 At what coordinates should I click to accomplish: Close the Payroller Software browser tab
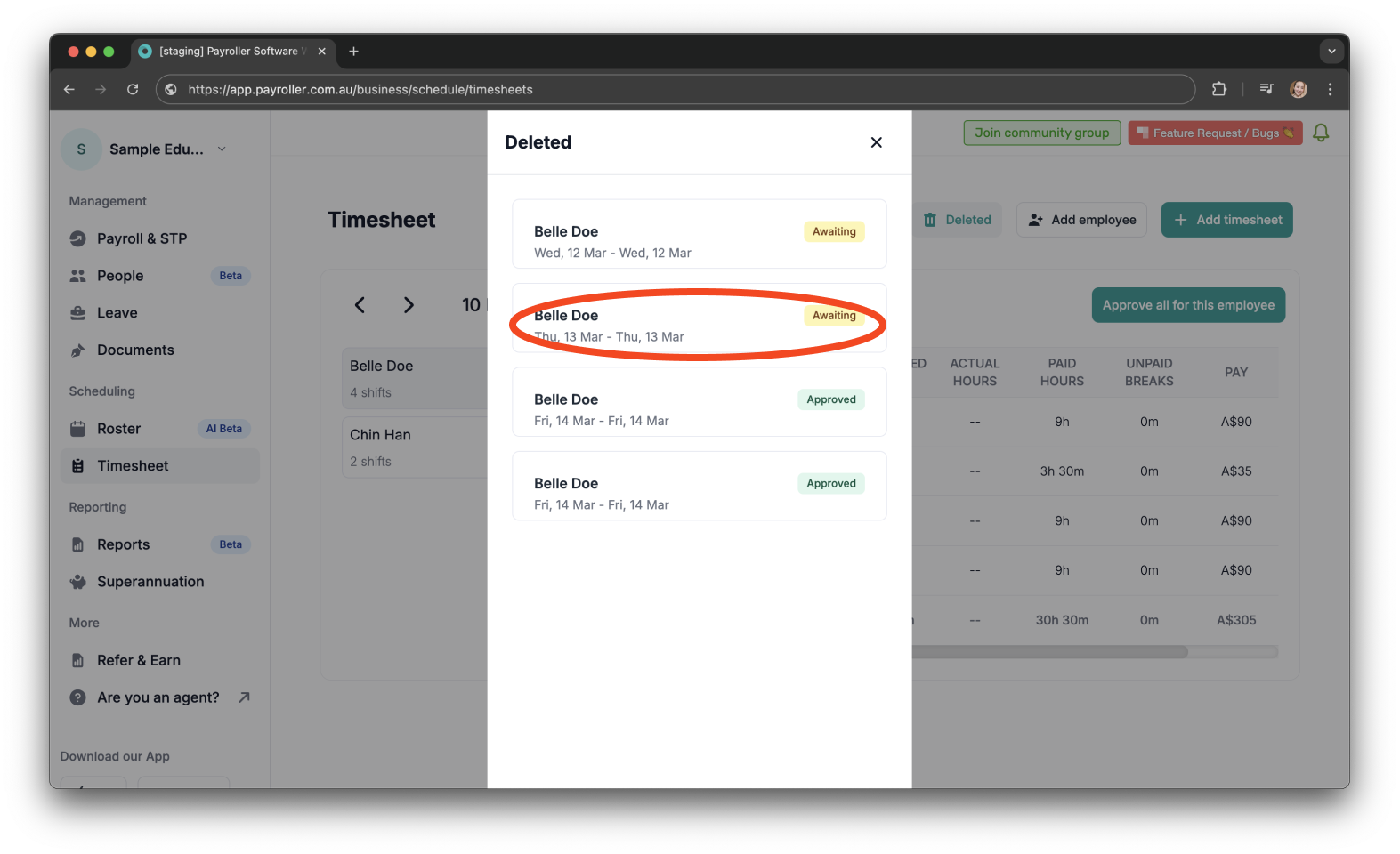322,52
